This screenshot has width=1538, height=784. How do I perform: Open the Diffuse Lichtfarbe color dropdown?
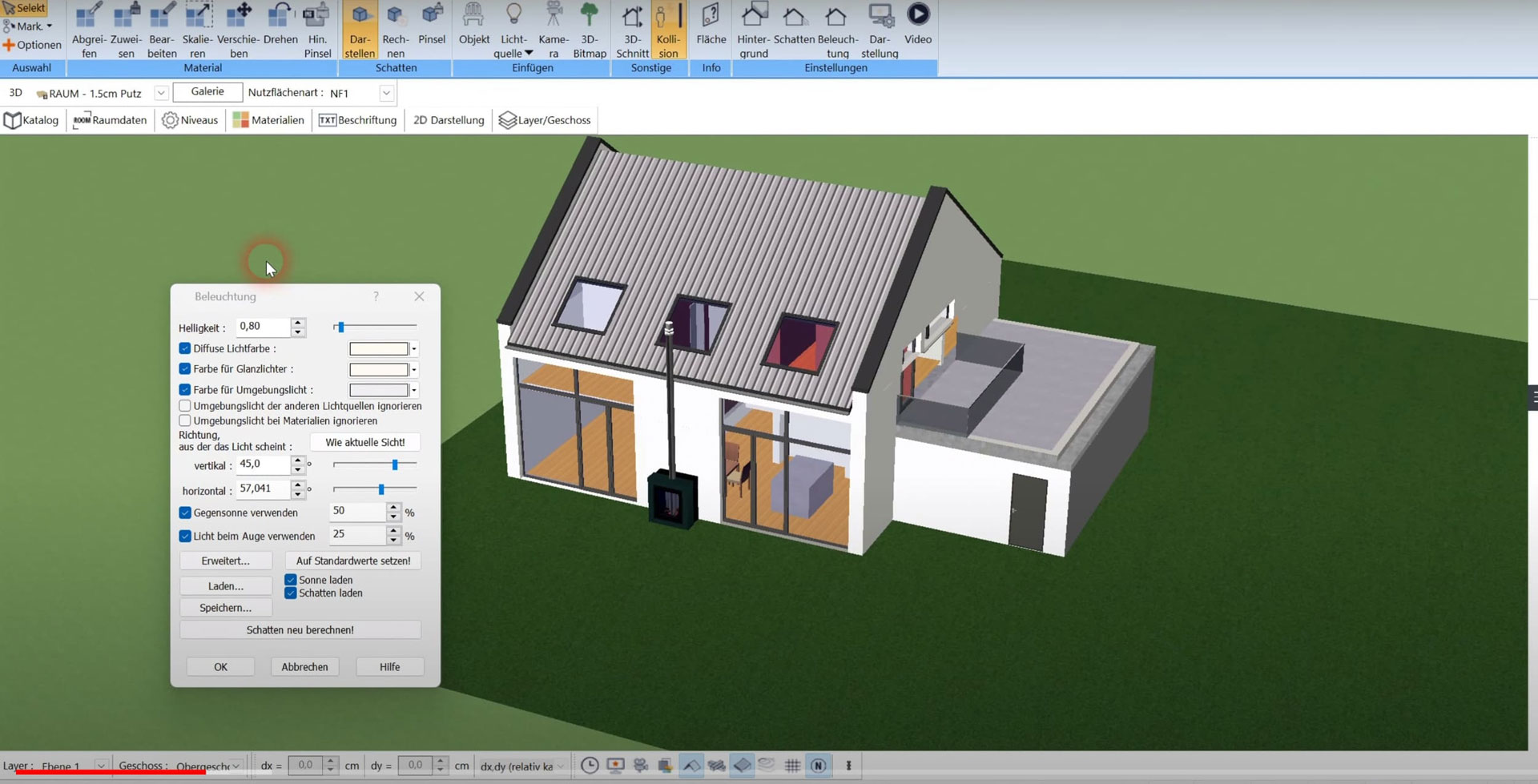[x=413, y=349]
